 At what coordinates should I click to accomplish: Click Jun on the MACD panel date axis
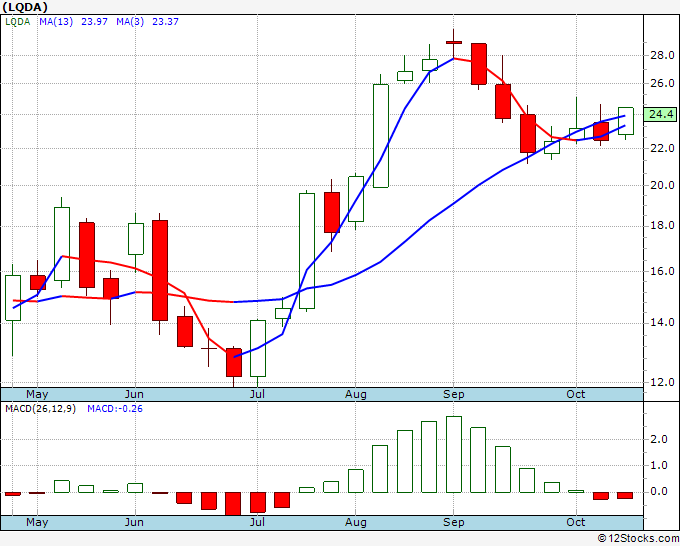tap(134, 522)
